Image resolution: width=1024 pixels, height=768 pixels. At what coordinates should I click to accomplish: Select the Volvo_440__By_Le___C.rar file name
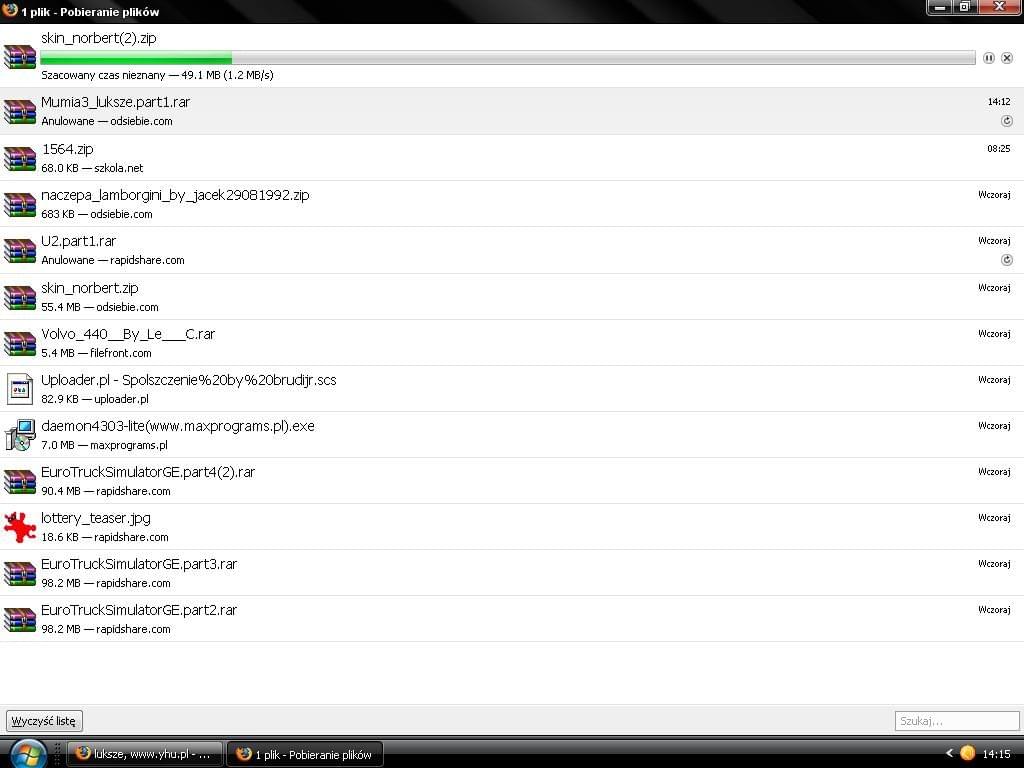128,334
